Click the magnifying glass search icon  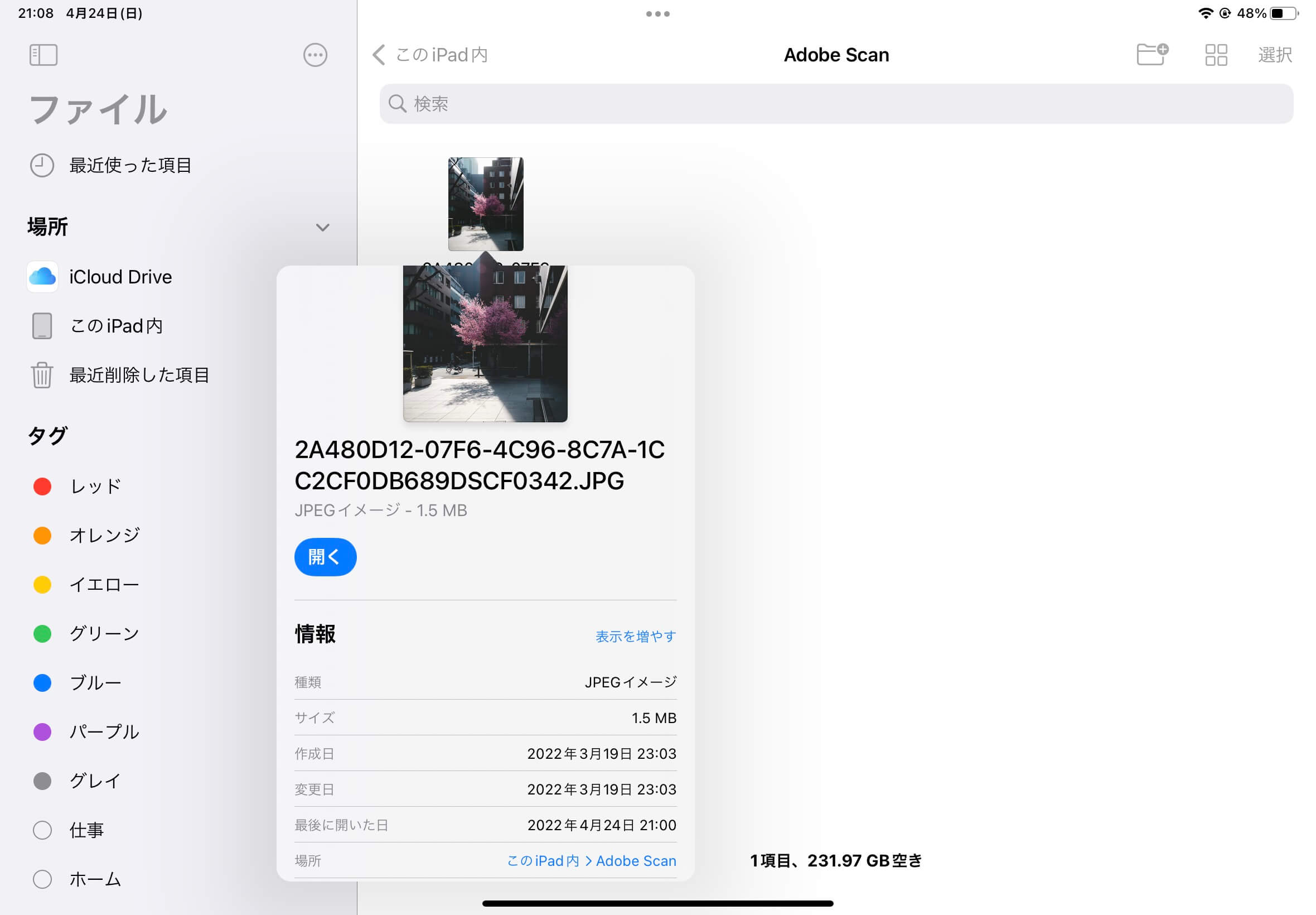(x=397, y=104)
